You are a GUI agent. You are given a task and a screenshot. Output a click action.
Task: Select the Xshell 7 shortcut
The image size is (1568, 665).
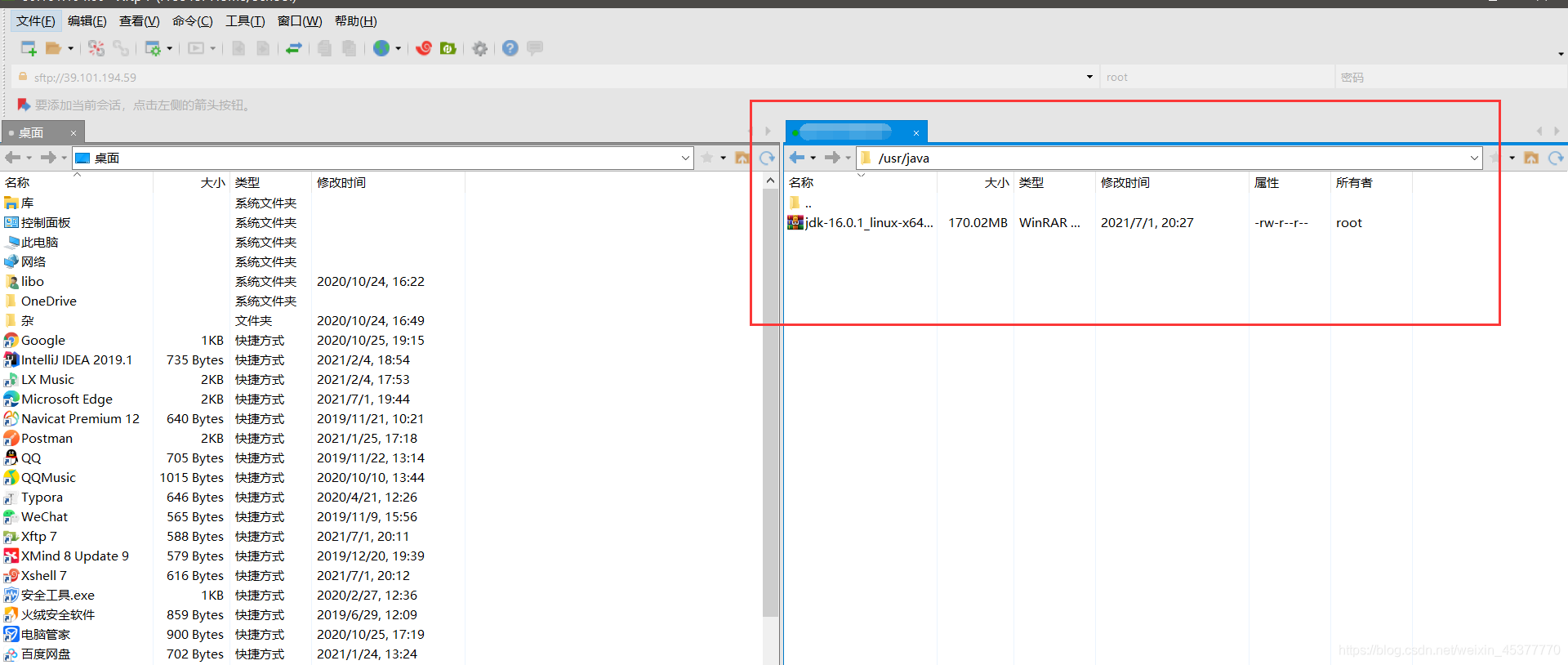35,575
